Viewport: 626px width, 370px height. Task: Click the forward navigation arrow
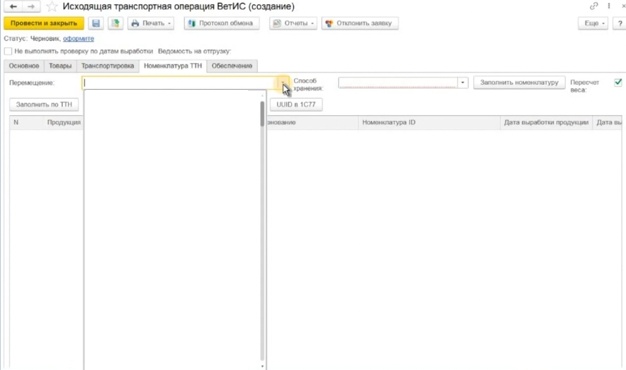[31, 6]
